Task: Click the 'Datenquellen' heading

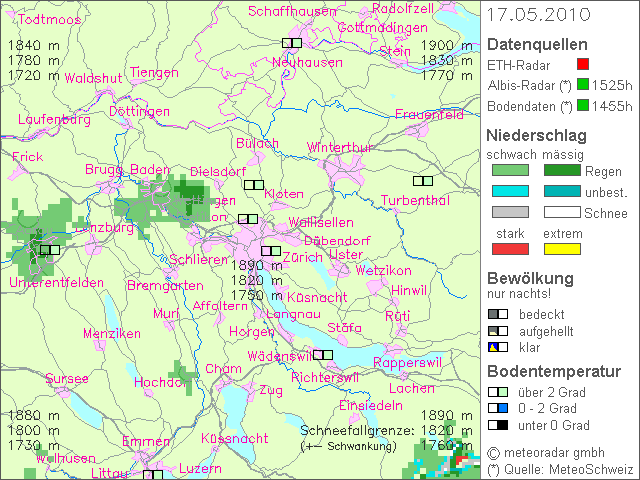Action: tap(537, 44)
